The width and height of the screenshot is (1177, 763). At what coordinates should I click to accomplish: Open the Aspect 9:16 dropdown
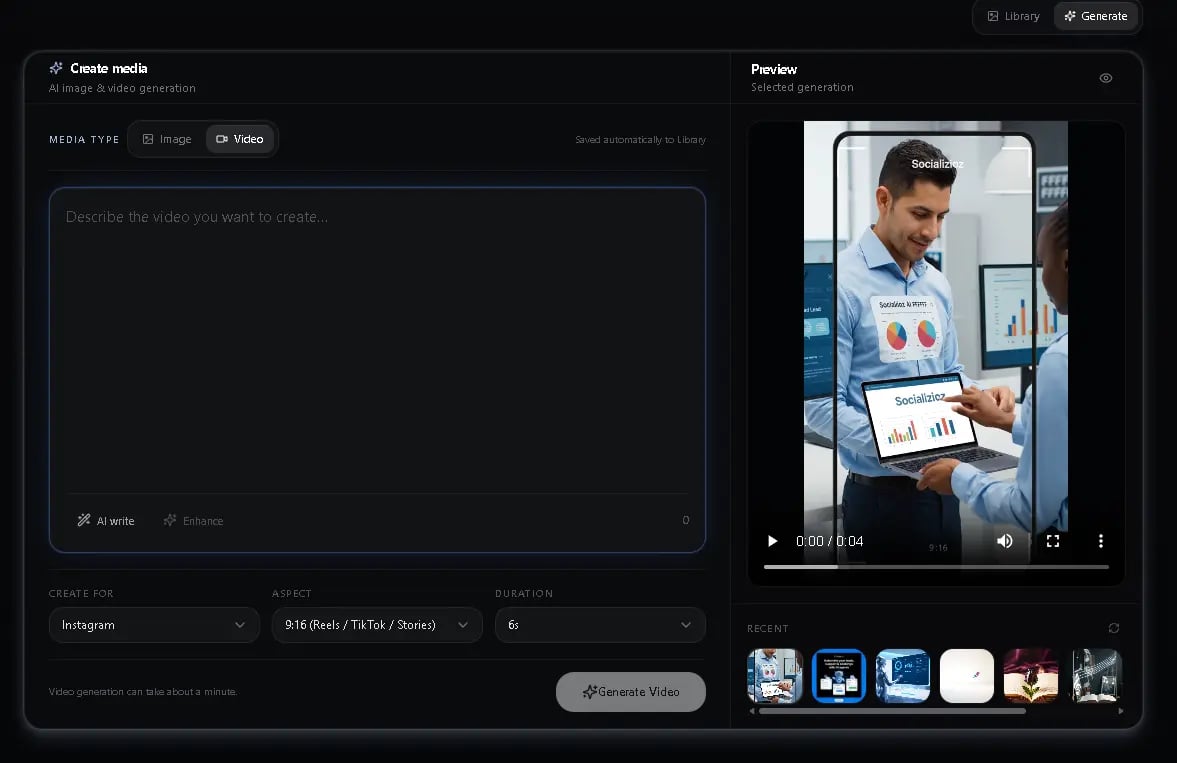(x=377, y=625)
